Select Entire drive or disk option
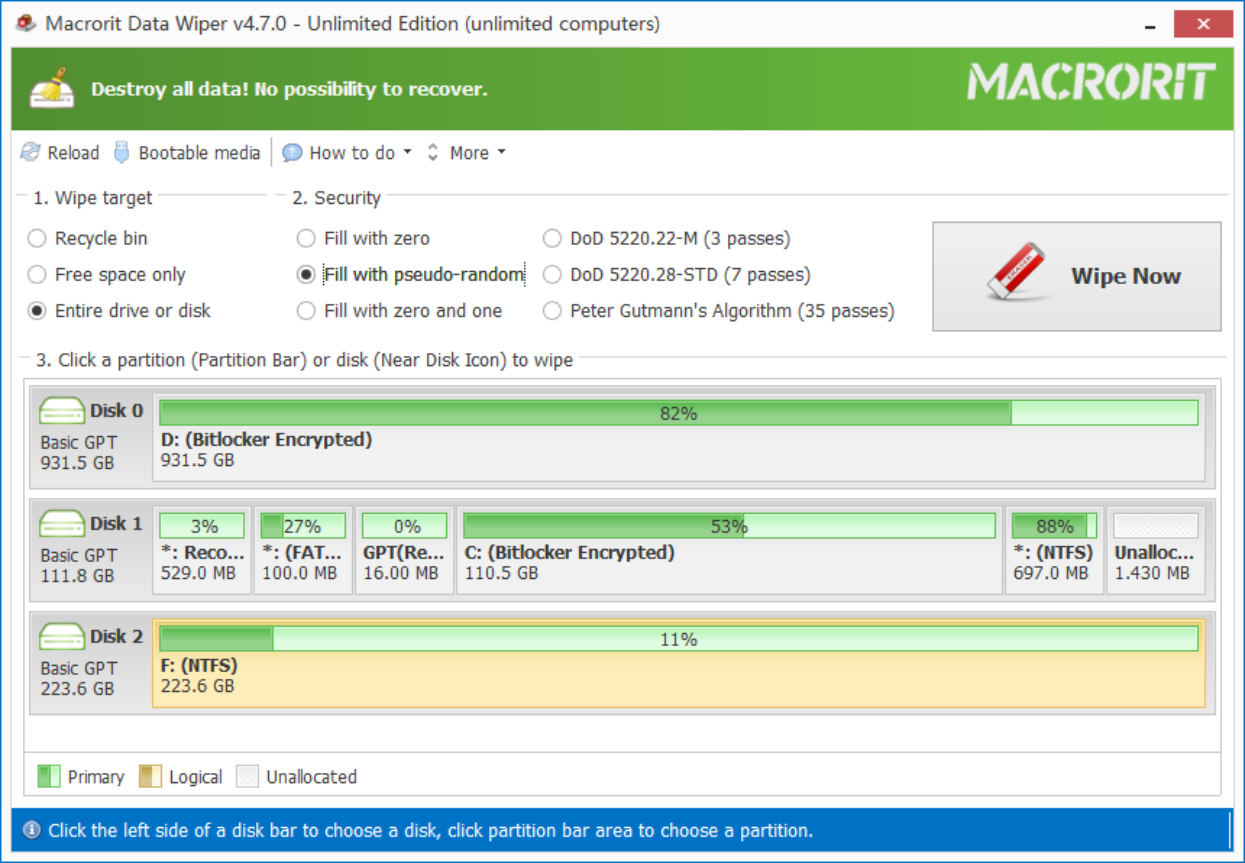1245x863 pixels. (120, 310)
